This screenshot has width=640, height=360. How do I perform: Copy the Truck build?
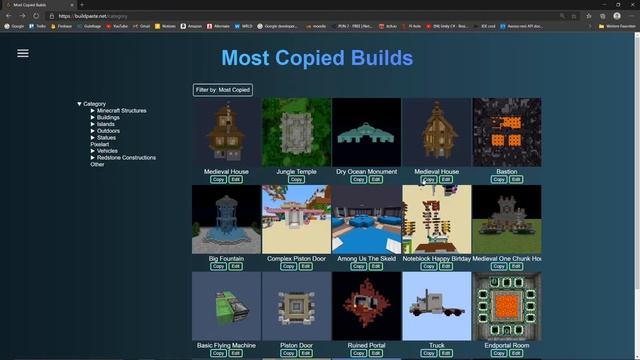tap(429, 353)
